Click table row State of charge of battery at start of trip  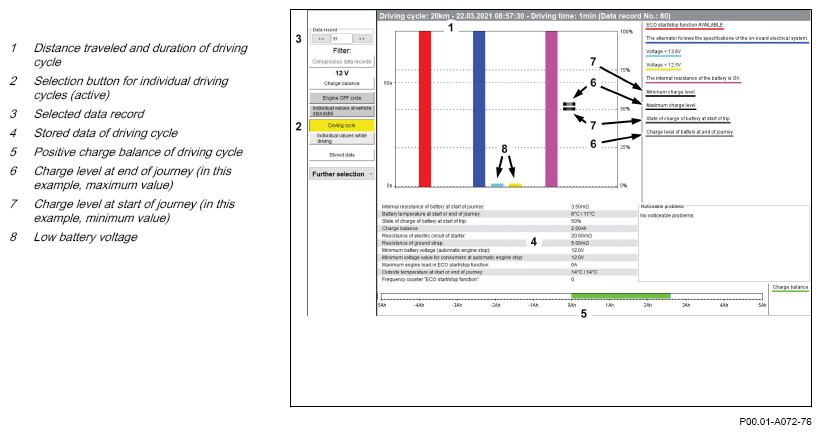(507, 221)
